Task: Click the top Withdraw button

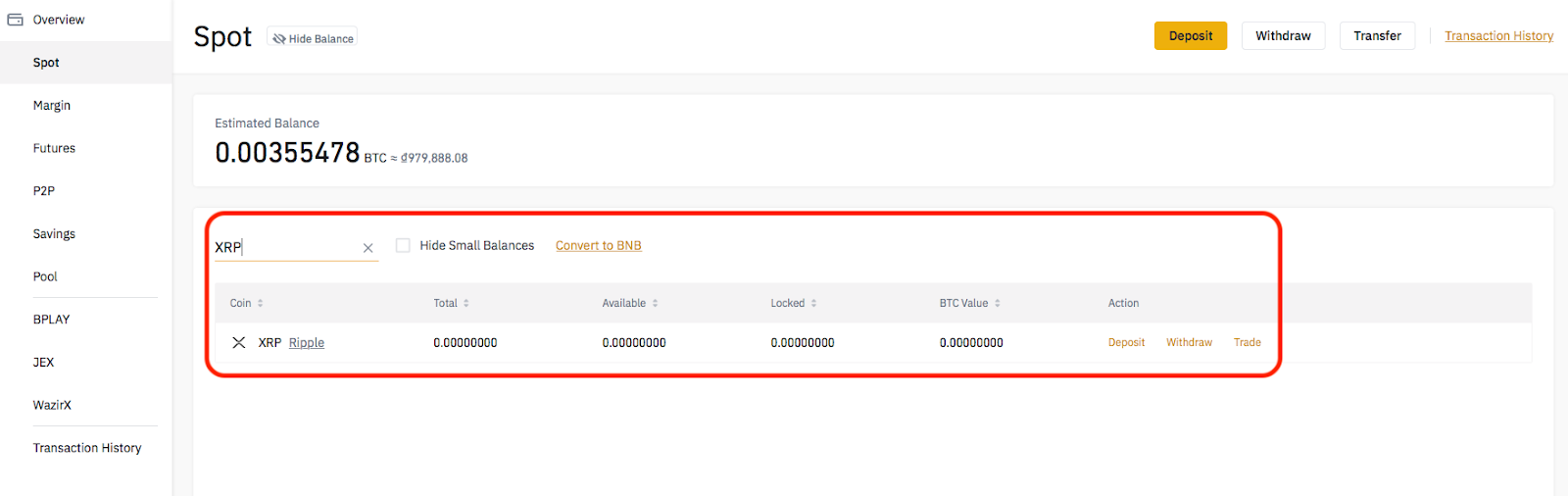Action: point(1283,36)
